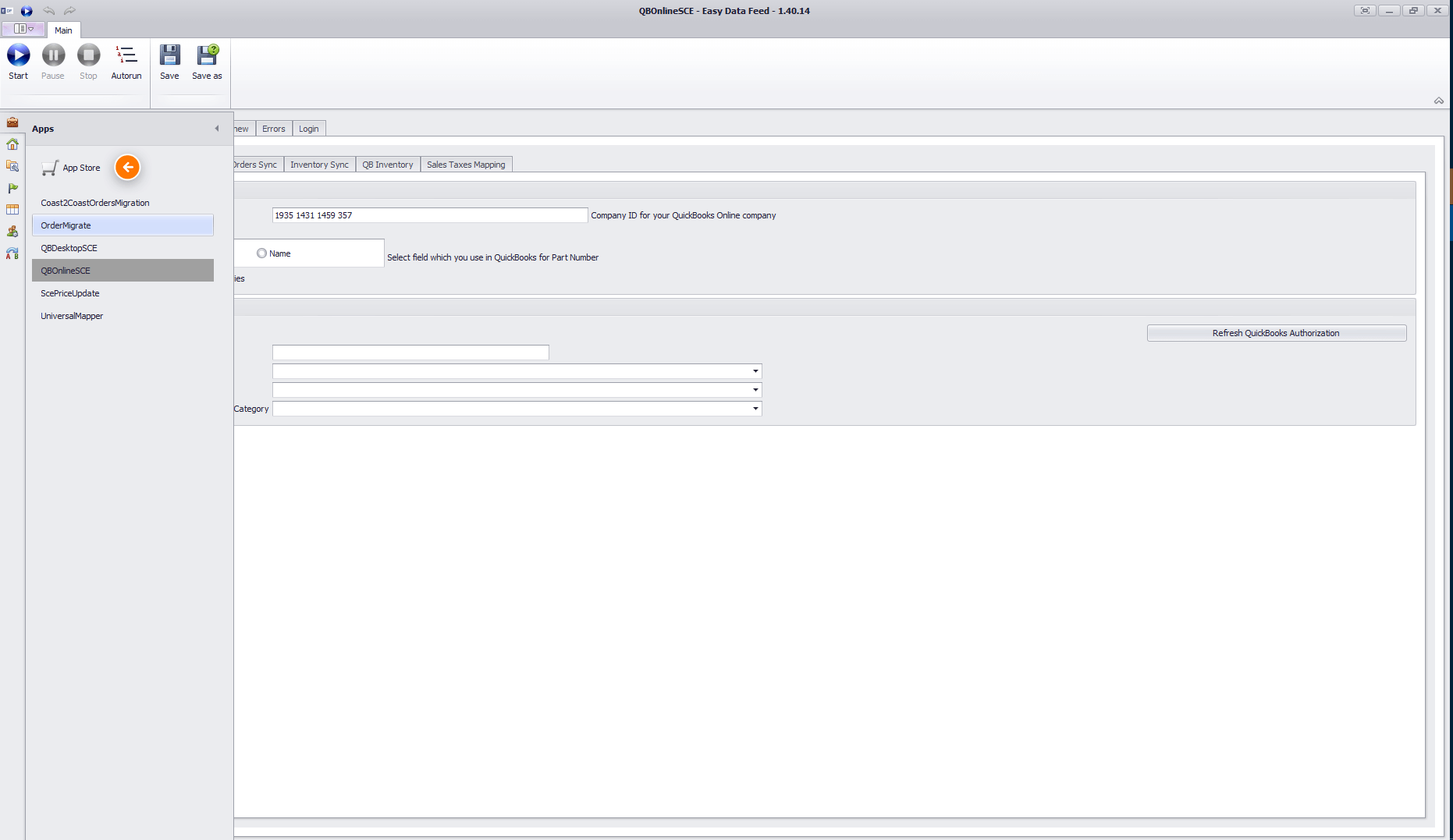Select the A-B mapping sidebar icon

pyautogui.click(x=12, y=253)
